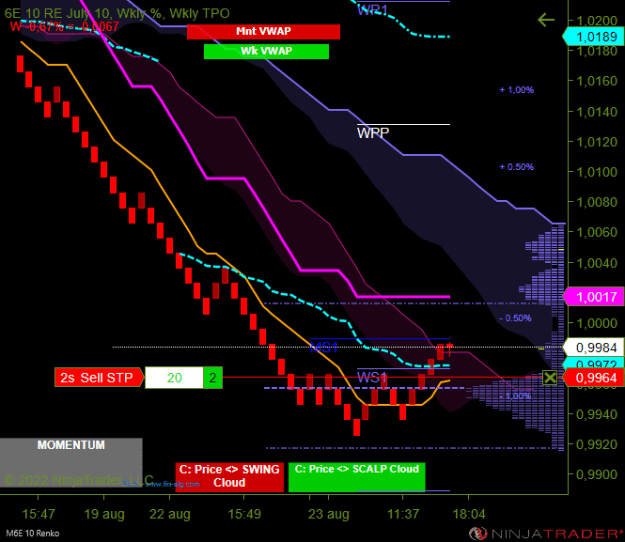This screenshot has width=625, height=542.
Task: Select the 1,0189 cyan price marker
Action: (594, 37)
